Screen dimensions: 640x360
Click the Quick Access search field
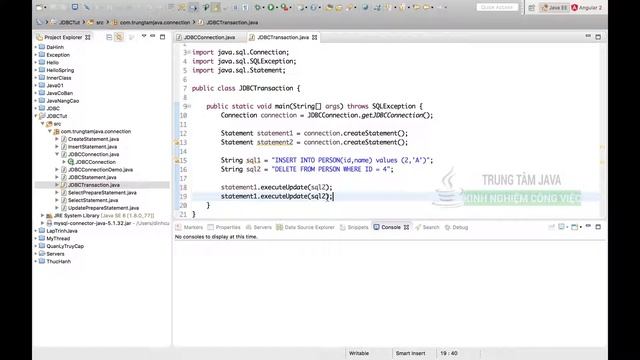[x=497, y=7]
